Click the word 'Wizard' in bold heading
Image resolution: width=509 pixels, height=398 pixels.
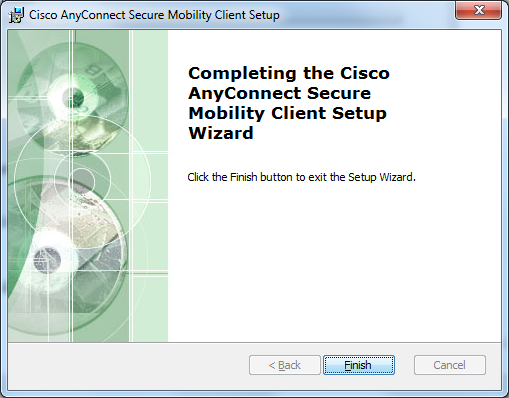221,133
